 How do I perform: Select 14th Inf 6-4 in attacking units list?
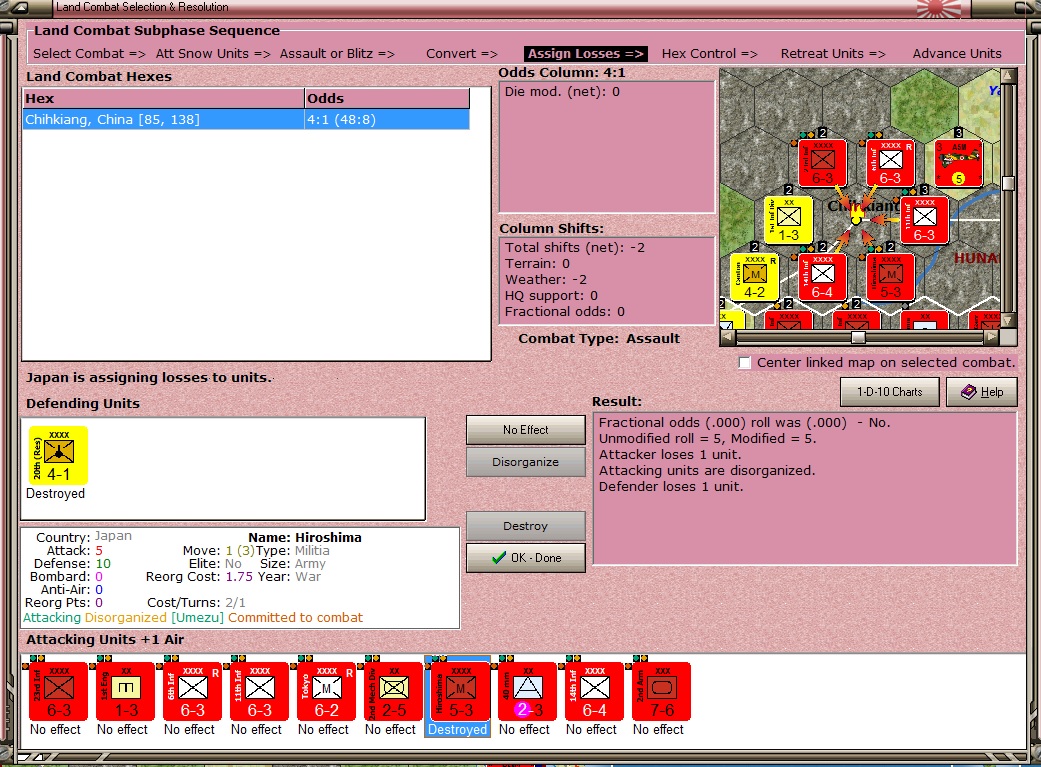coord(595,691)
